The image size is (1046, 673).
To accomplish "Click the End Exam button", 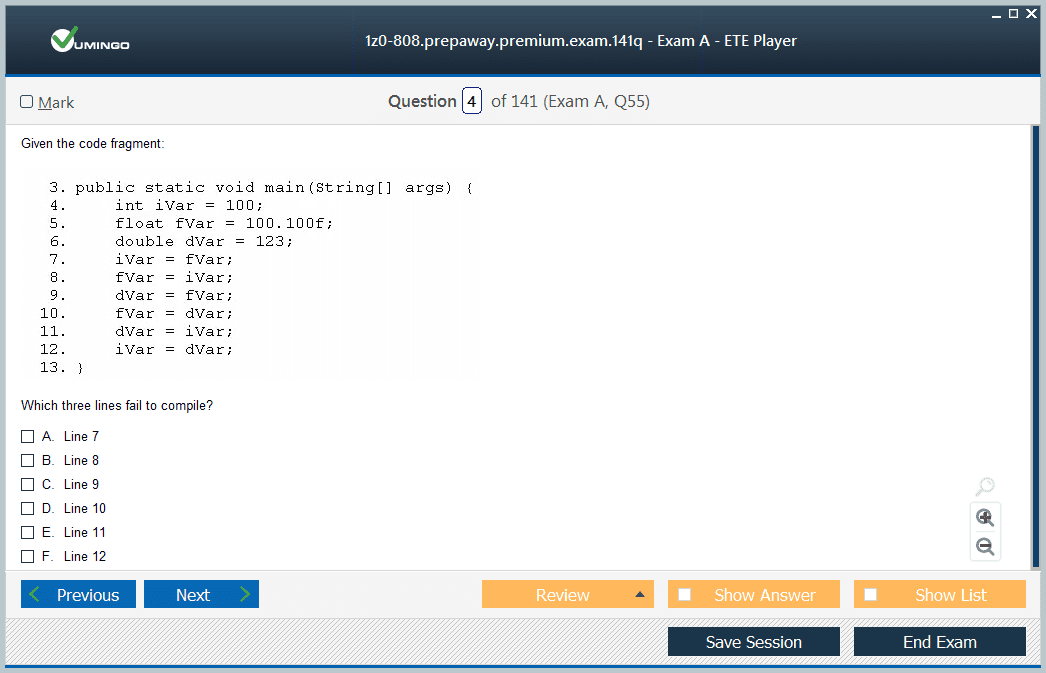I will point(939,642).
